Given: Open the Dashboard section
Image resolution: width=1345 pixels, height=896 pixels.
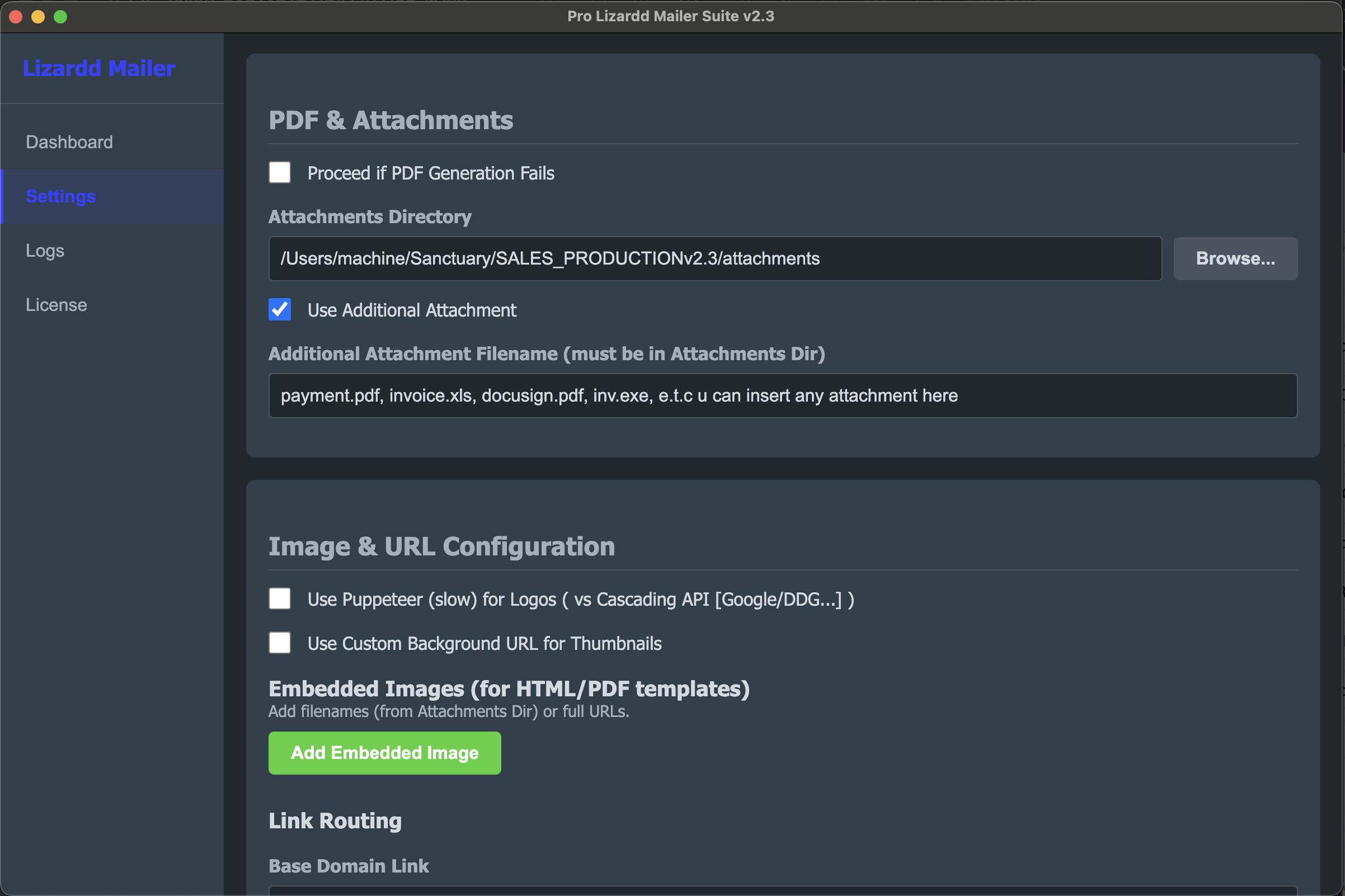Looking at the screenshot, I should (x=69, y=141).
